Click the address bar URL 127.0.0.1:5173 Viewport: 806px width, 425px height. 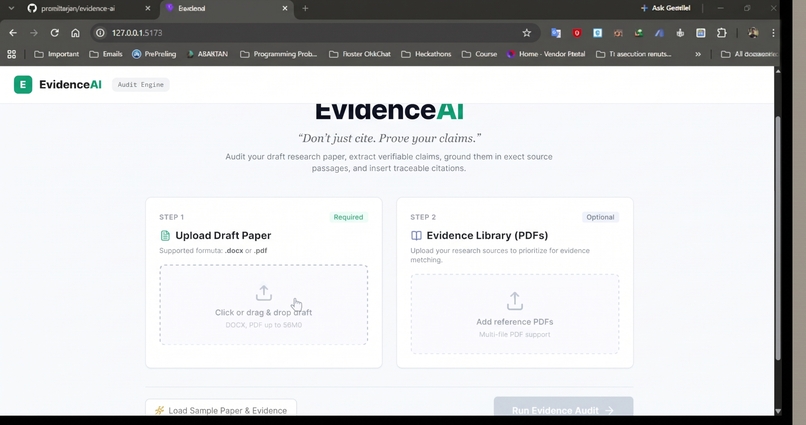click(x=137, y=33)
